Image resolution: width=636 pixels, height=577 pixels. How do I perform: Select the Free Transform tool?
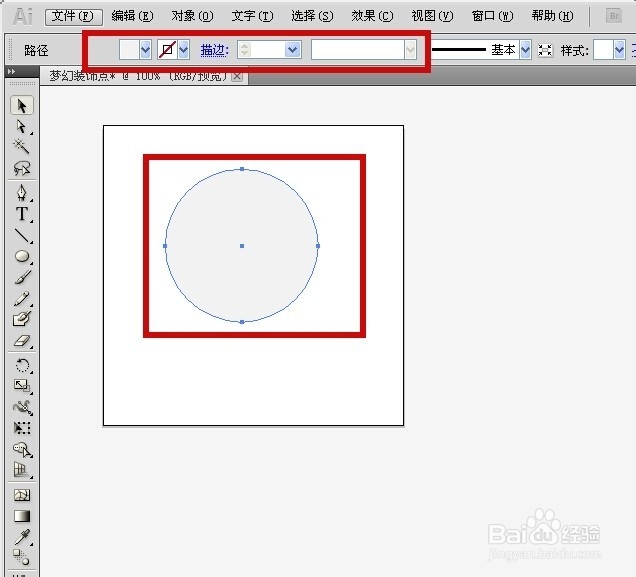click(21, 428)
